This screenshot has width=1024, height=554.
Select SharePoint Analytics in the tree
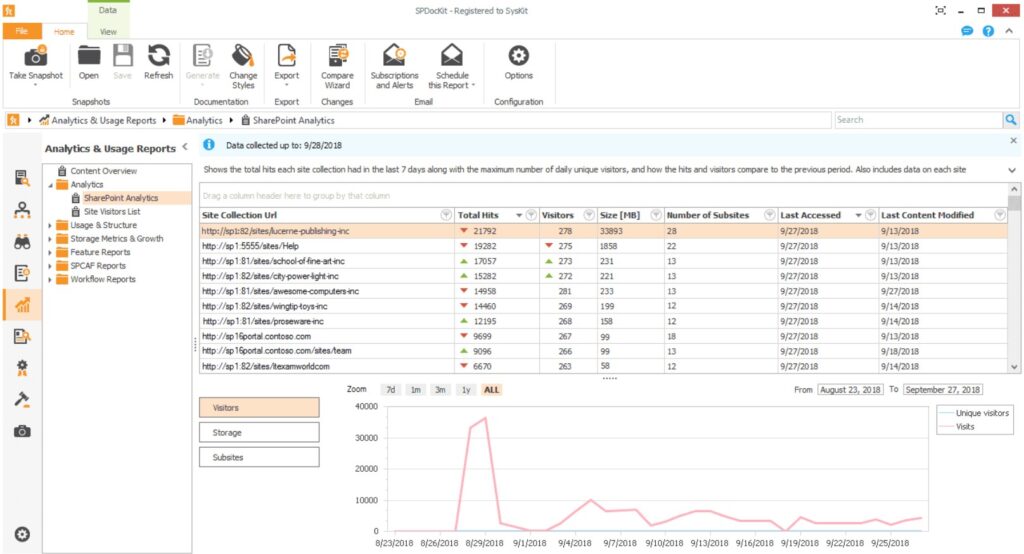(x=121, y=198)
